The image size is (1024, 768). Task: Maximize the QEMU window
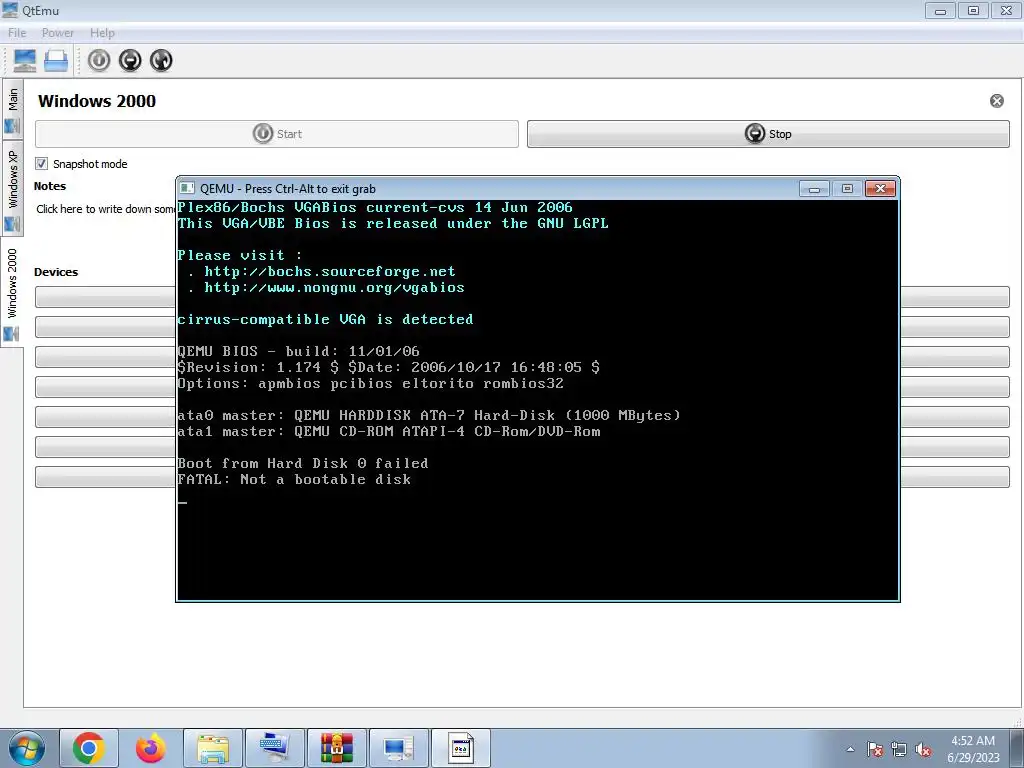847,189
